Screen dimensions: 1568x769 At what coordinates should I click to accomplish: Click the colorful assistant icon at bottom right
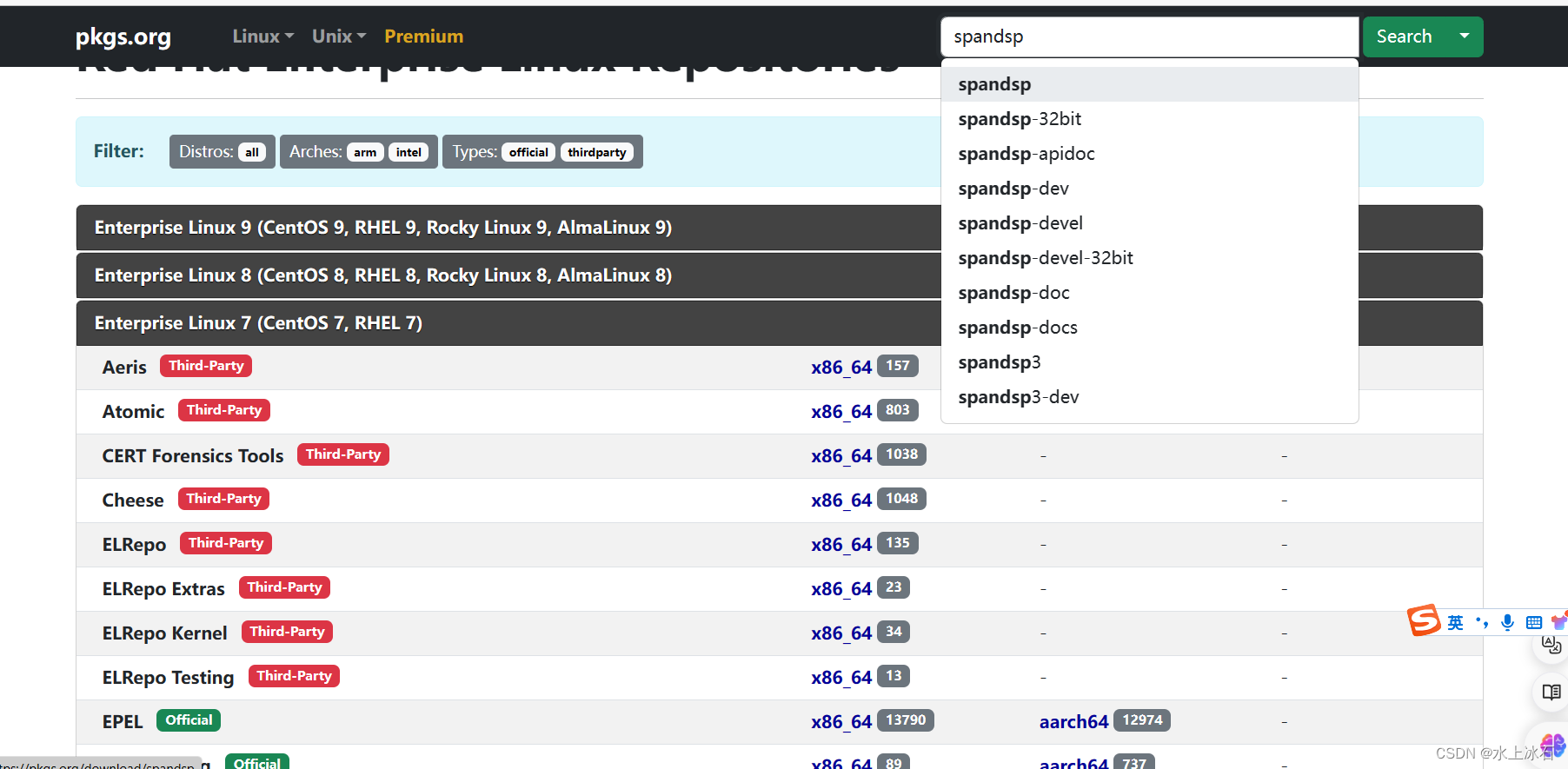coord(1553,746)
